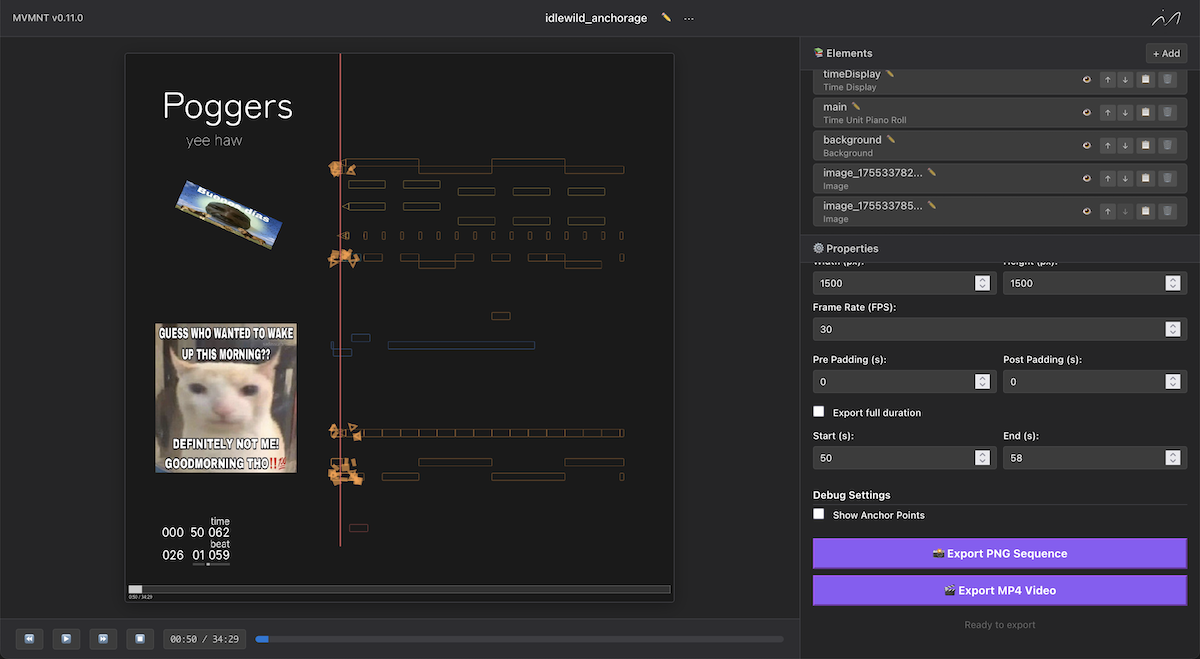Move timeDisplay element up with arrow

point(1107,79)
